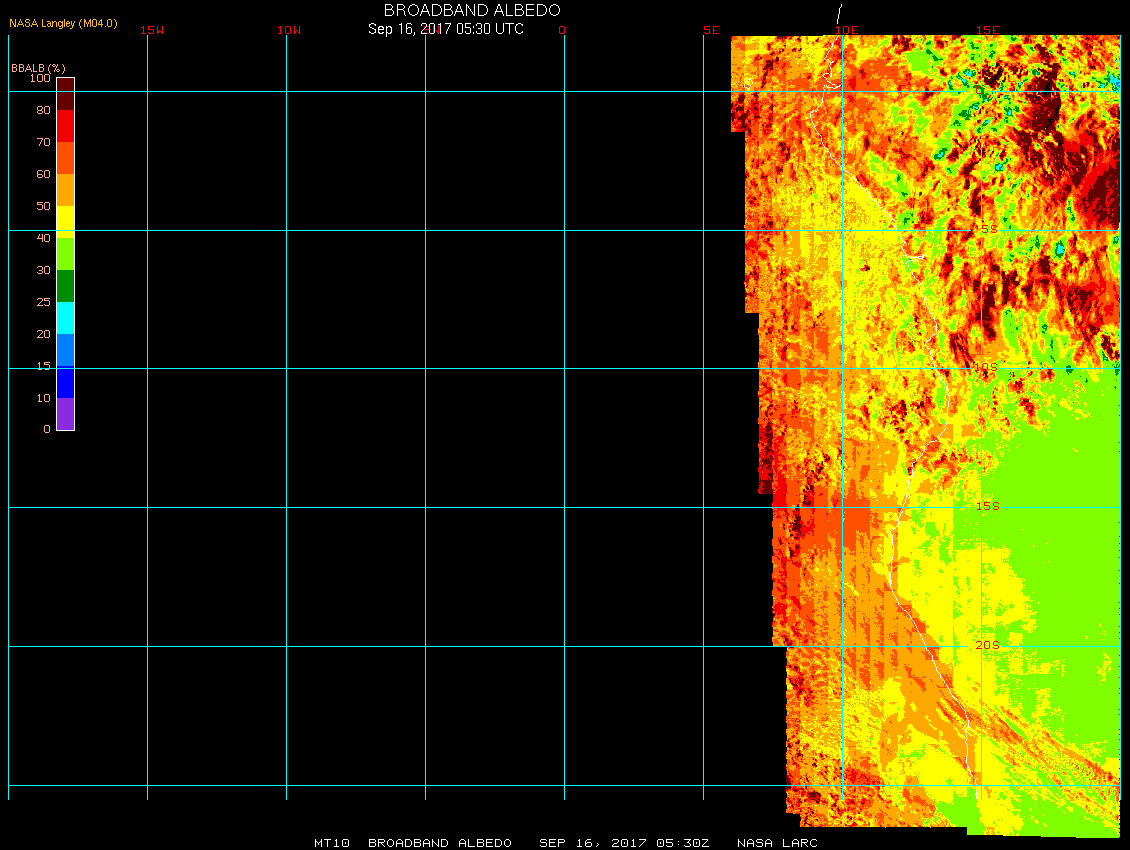
Task: Click the dark green 25–30% legend swatch
Action: pos(65,286)
